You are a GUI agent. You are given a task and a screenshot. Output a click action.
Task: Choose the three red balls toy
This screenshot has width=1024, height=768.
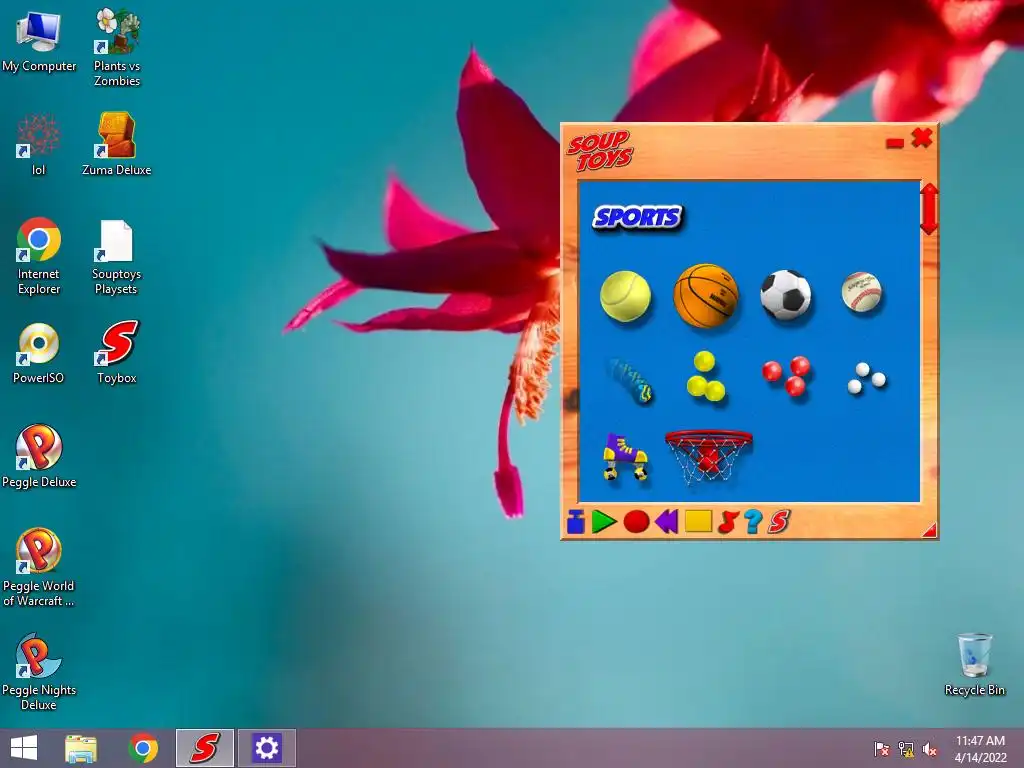(786, 376)
